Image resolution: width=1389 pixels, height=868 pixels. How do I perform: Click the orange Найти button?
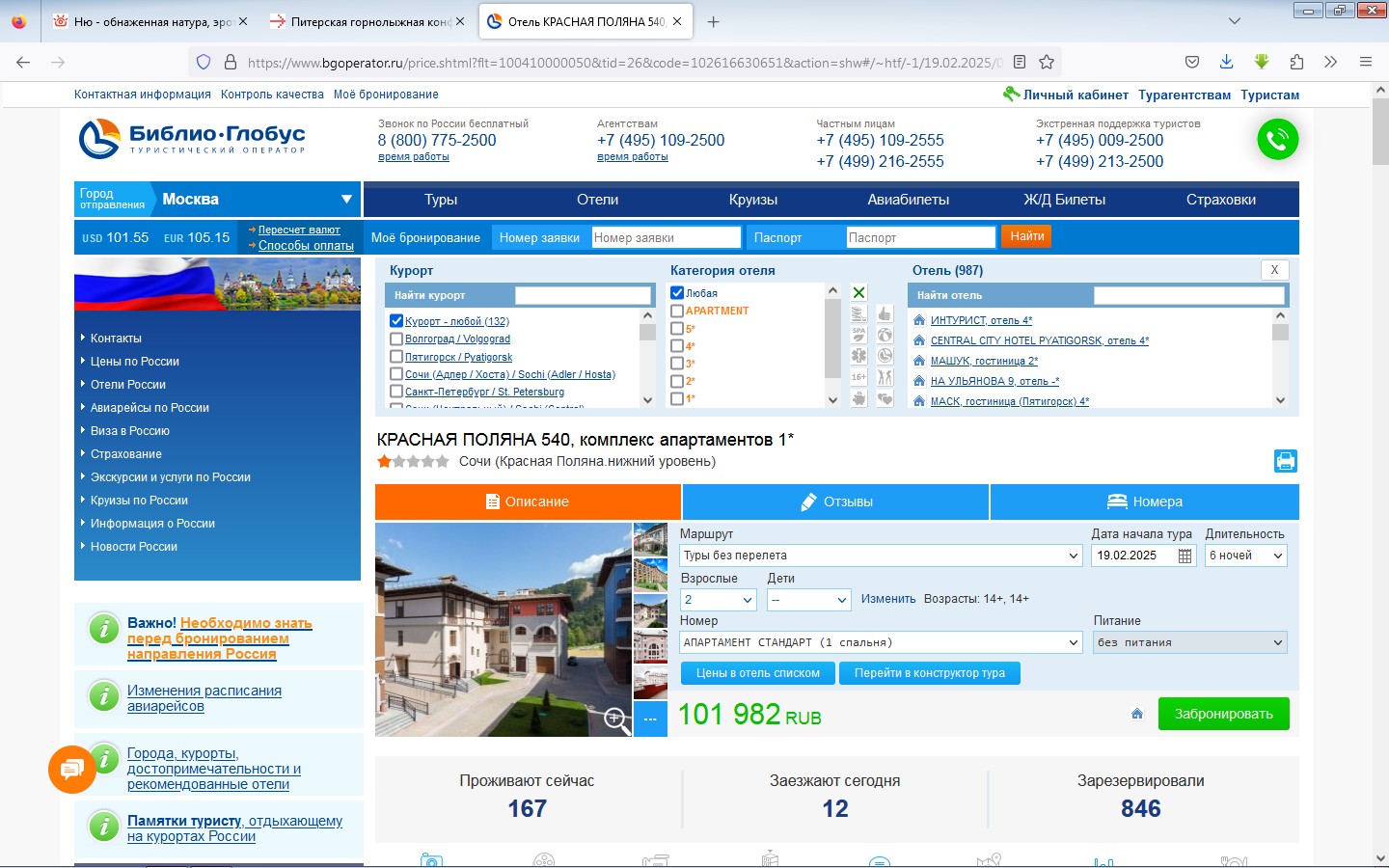pos(1027,236)
